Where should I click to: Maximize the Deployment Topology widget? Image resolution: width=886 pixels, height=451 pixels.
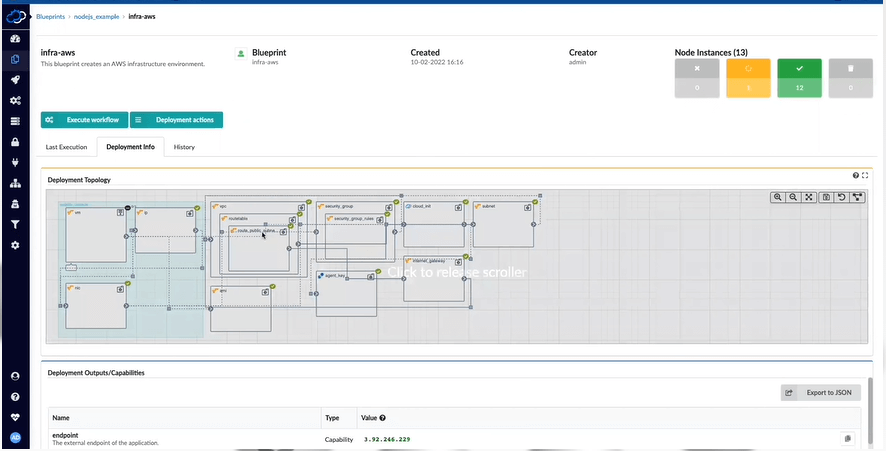point(865,176)
